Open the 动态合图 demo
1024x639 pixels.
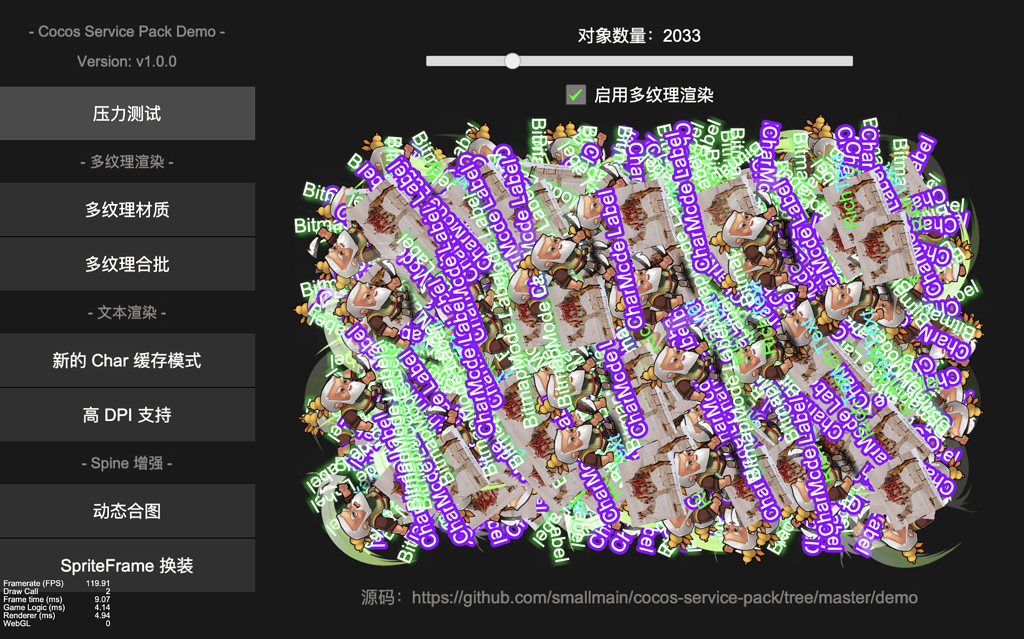click(128, 510)
